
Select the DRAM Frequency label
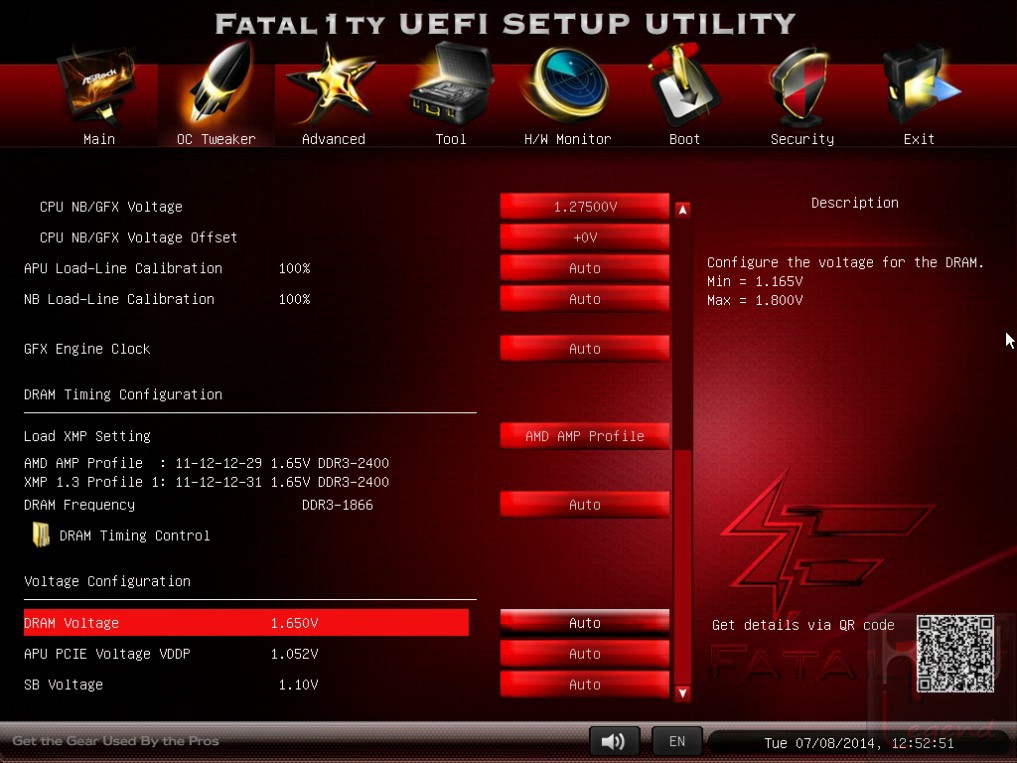(x=79, y=505)
